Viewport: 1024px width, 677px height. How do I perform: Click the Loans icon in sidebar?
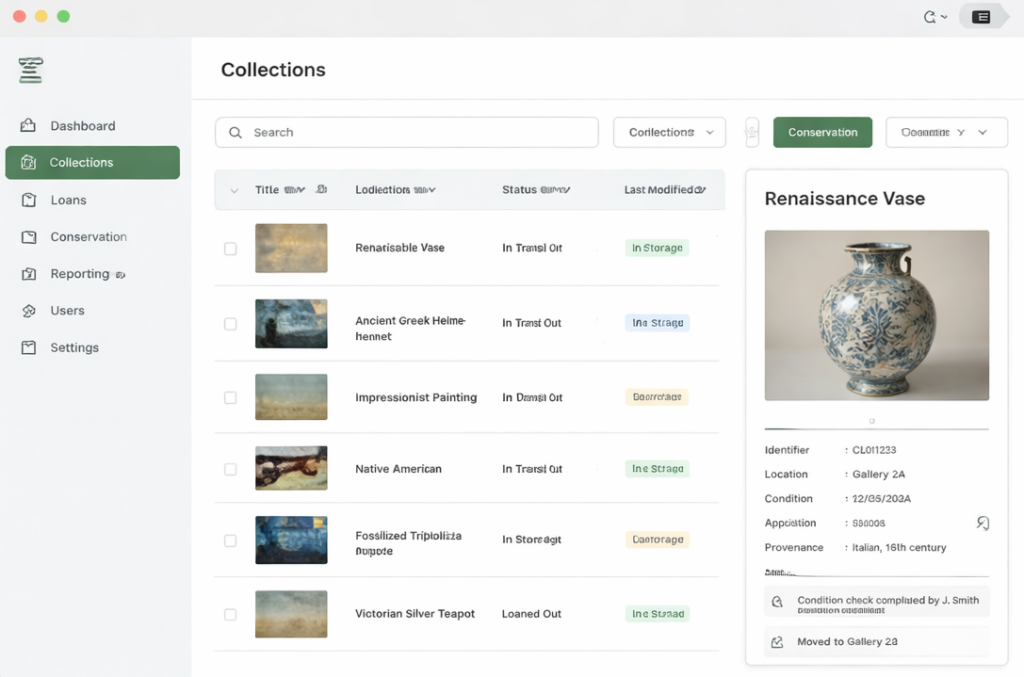(29, 200)
